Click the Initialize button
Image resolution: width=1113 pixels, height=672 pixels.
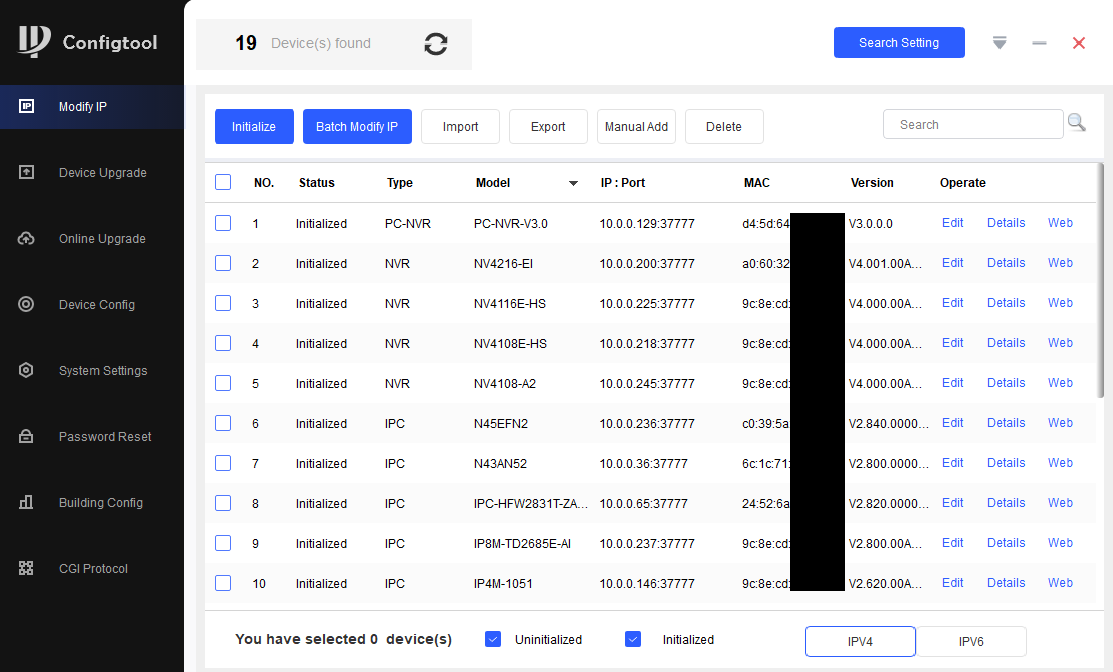pos(254,126)
